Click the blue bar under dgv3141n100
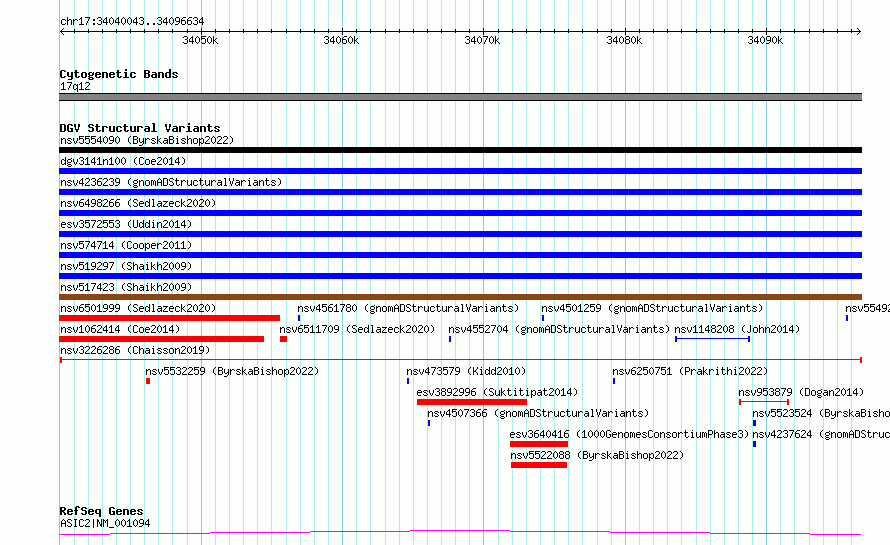The width and height of the screenshot is (890, 545). 460,171
